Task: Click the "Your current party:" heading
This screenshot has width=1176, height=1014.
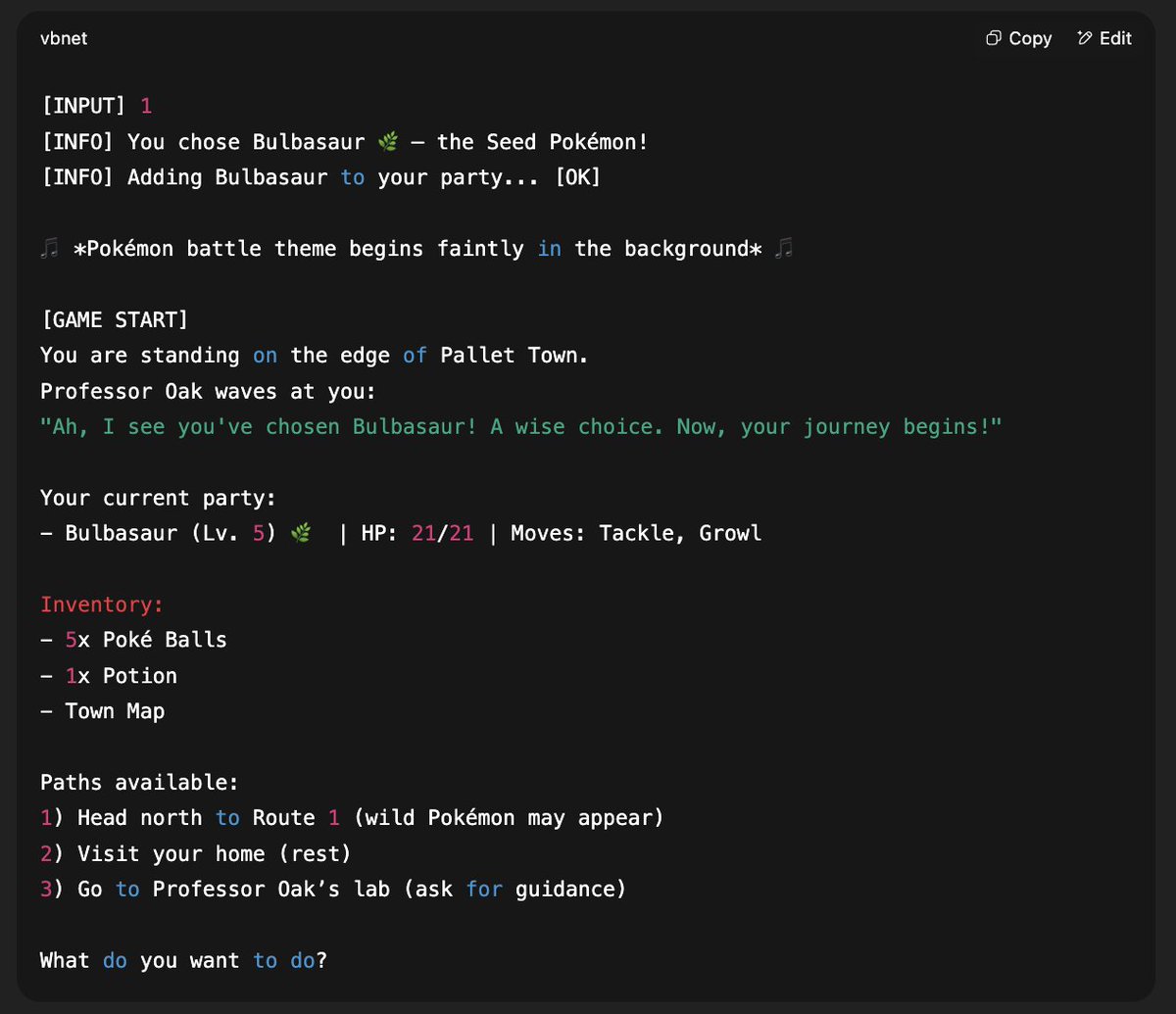Action: click(x=158, y=498)
